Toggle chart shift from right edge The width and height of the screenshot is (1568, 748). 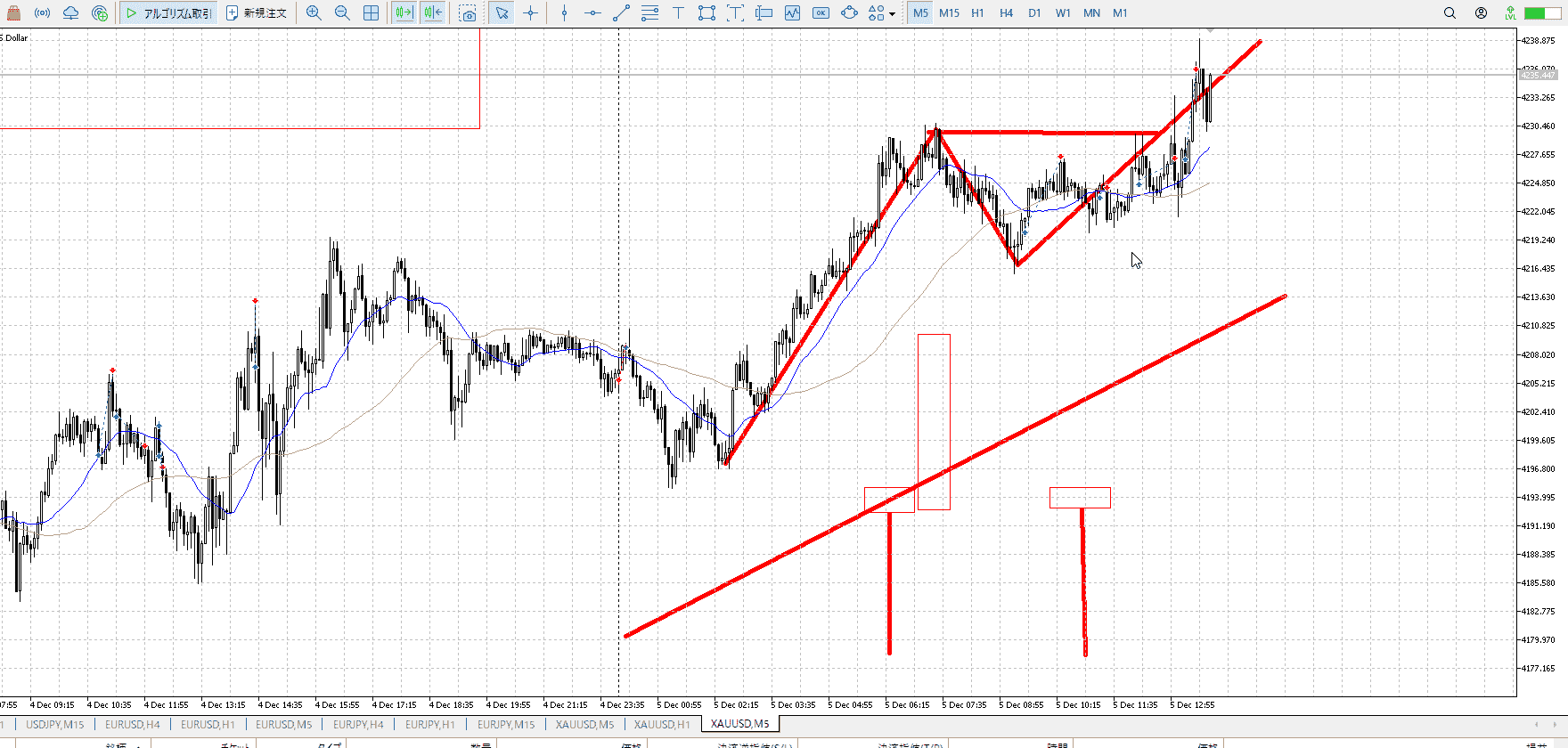[433, 13]
